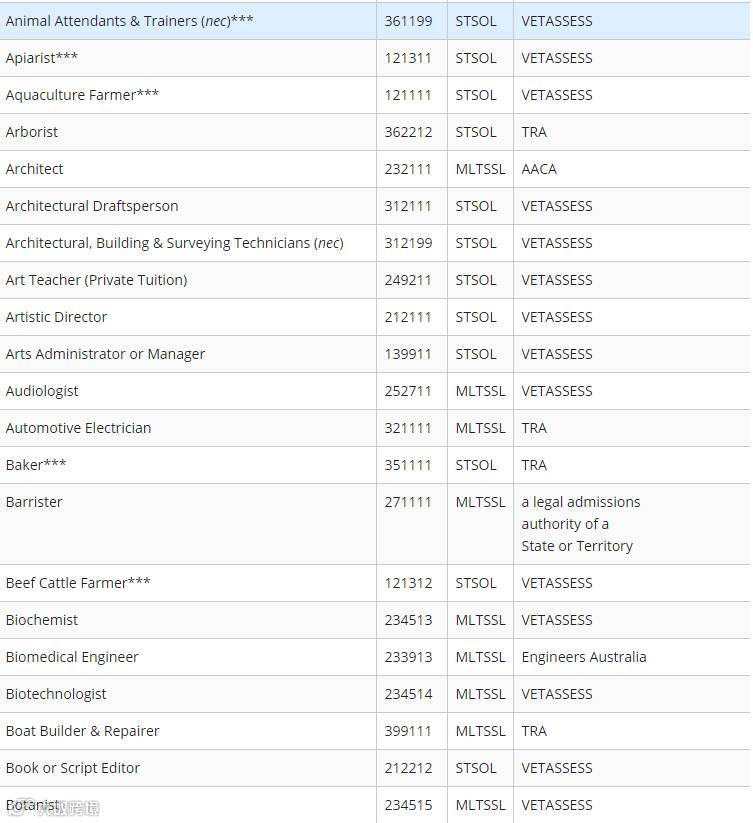This screenshot has height=823, width=753.
Task: Click Boat Builder & Repairer entry
Action: click(82, 731)
